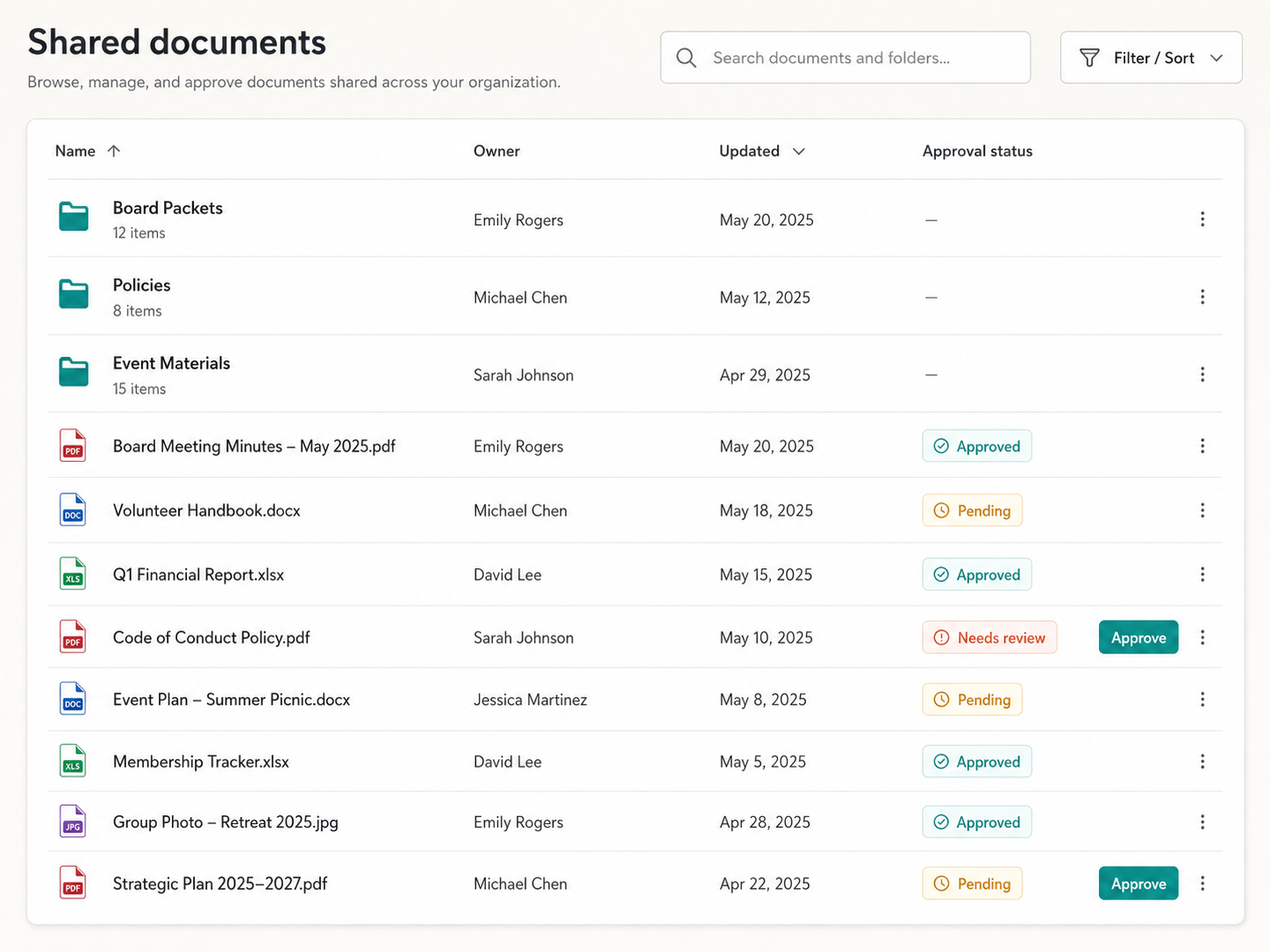Image resolution: width=1270 pixels, height=952 pixels.
Task: Click the Shared documents page heading
Action: pos(177,42)
